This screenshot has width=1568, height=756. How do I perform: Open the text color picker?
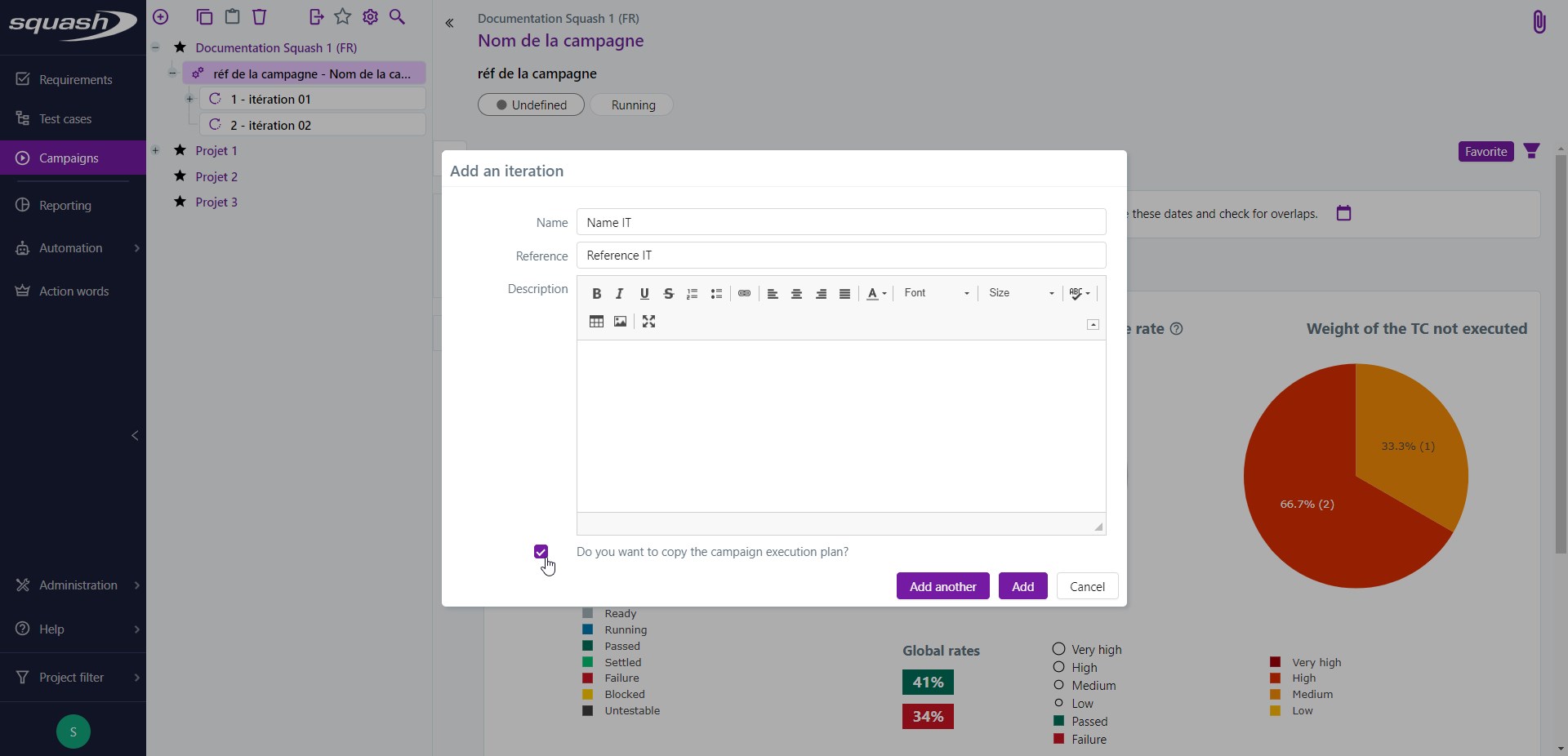(x=876, y=294)
